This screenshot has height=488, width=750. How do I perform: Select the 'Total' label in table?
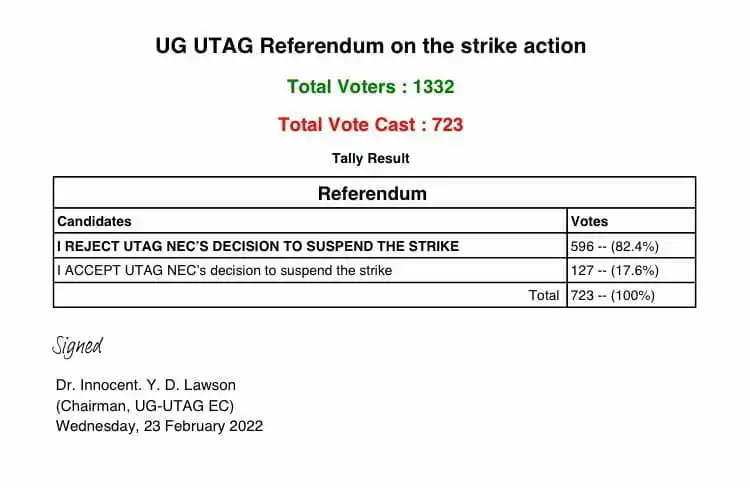tap(544, 295)
